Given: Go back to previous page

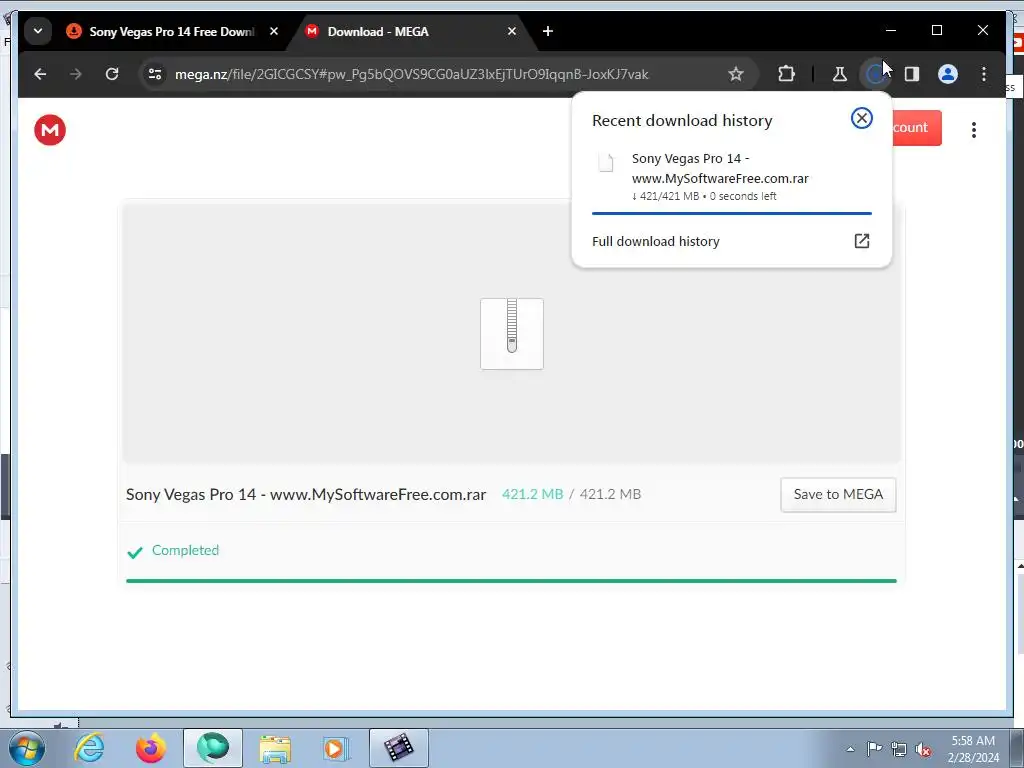Looking at the screenshot, I should (40, 74).
